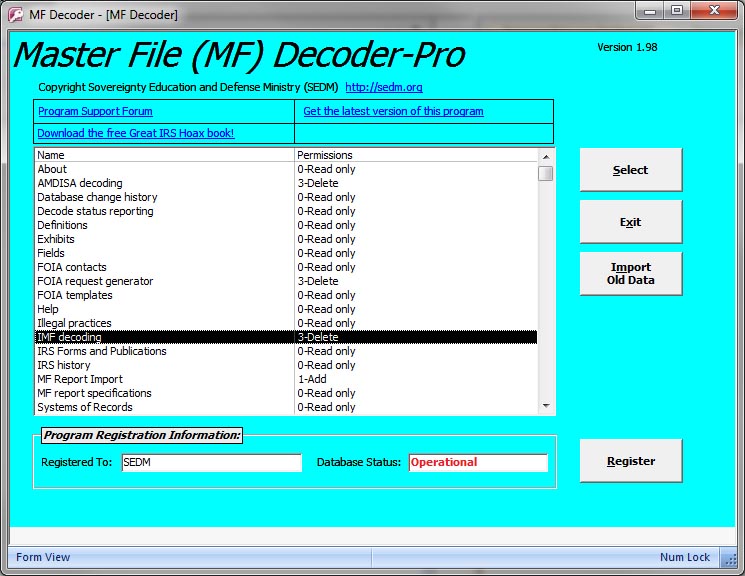This screenshot has width=745, height=576.
Task: Open the Program Support Forum link
Action: click(x=96, y=111)
